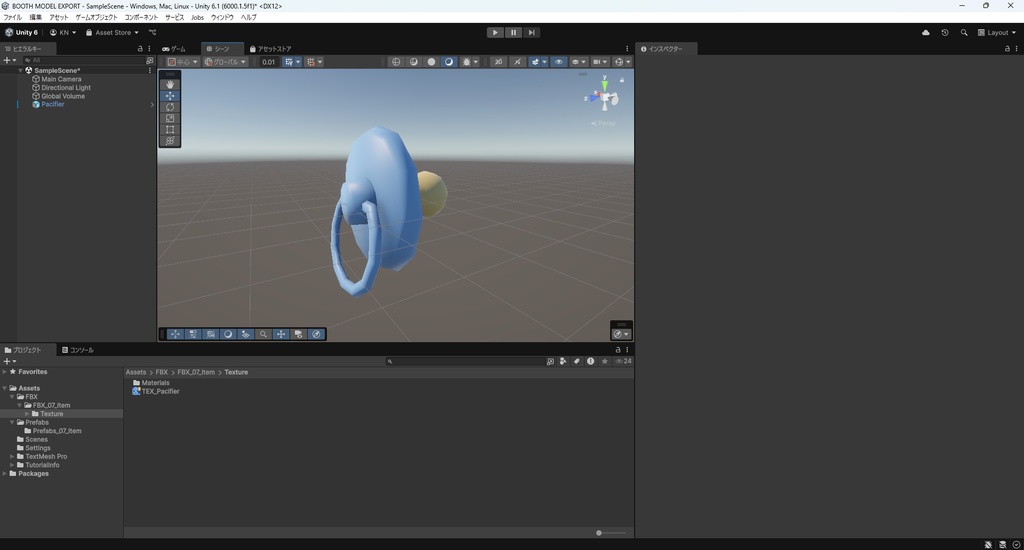Toggle Persp projection label
The image size is (1024, 550).
pyautogui.click(x=603, y=123)
